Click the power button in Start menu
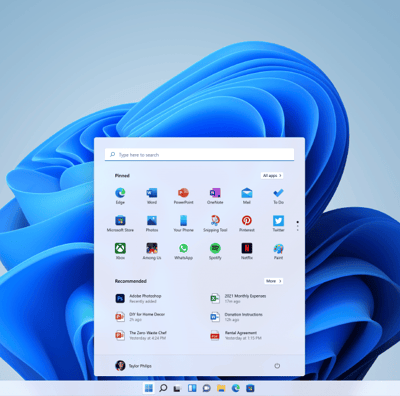Viewport: 400px width, 396px height. (277, 366)
